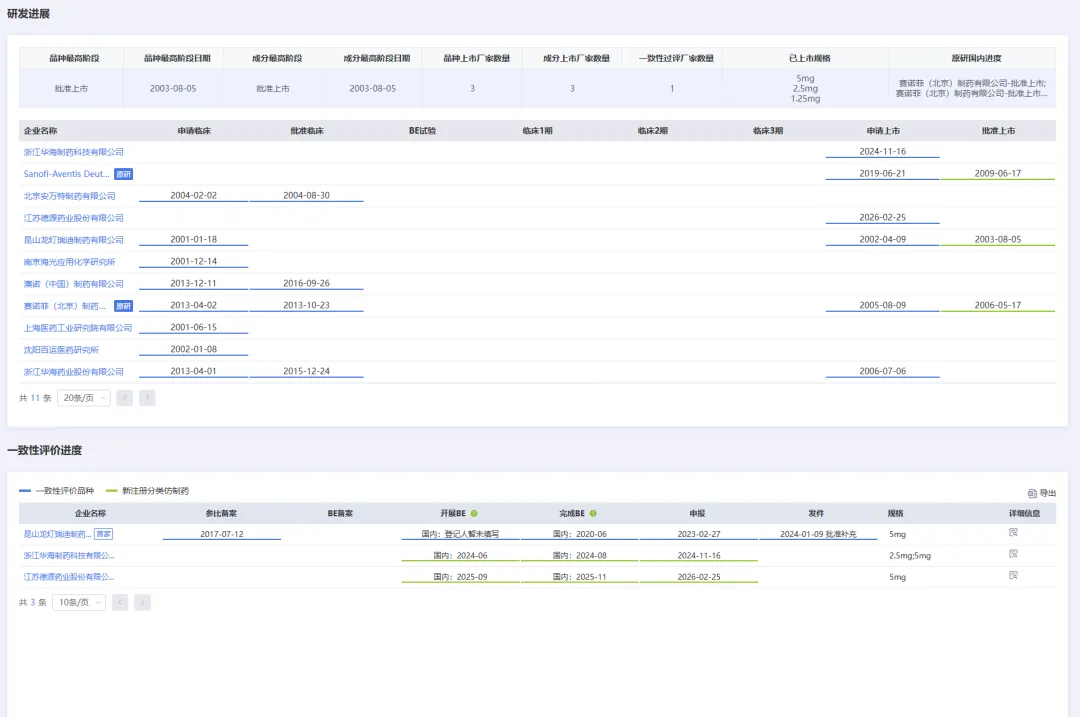This screenshot has height=717, width=1080.
Task: Open 浙江华海制药科技有限公司 in the progress table
Action: pos(74,152)
